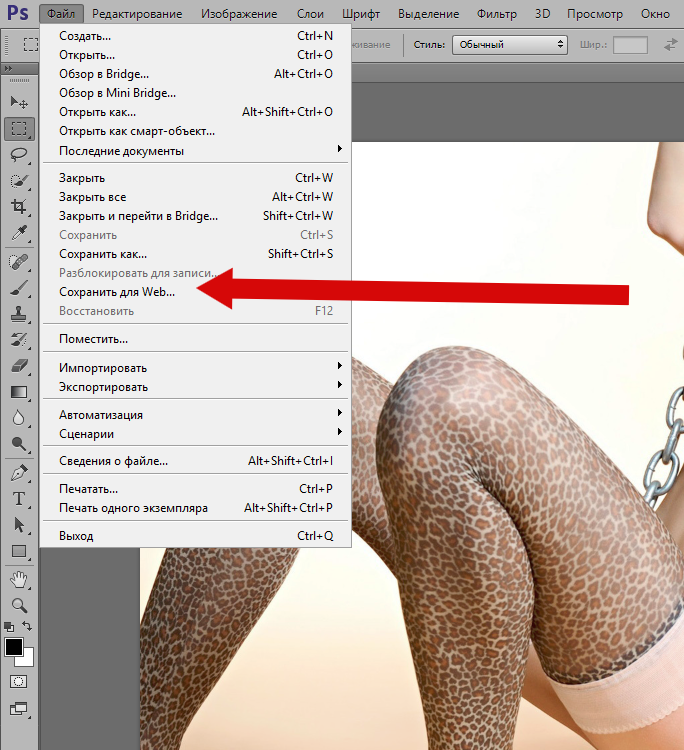Choose Открыть... menu item
This screenshot has height=750, width=684.
[194, 55]
